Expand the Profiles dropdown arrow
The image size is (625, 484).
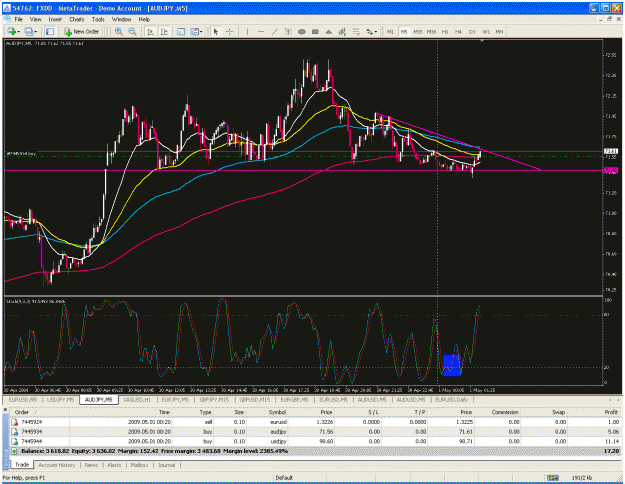36,31
